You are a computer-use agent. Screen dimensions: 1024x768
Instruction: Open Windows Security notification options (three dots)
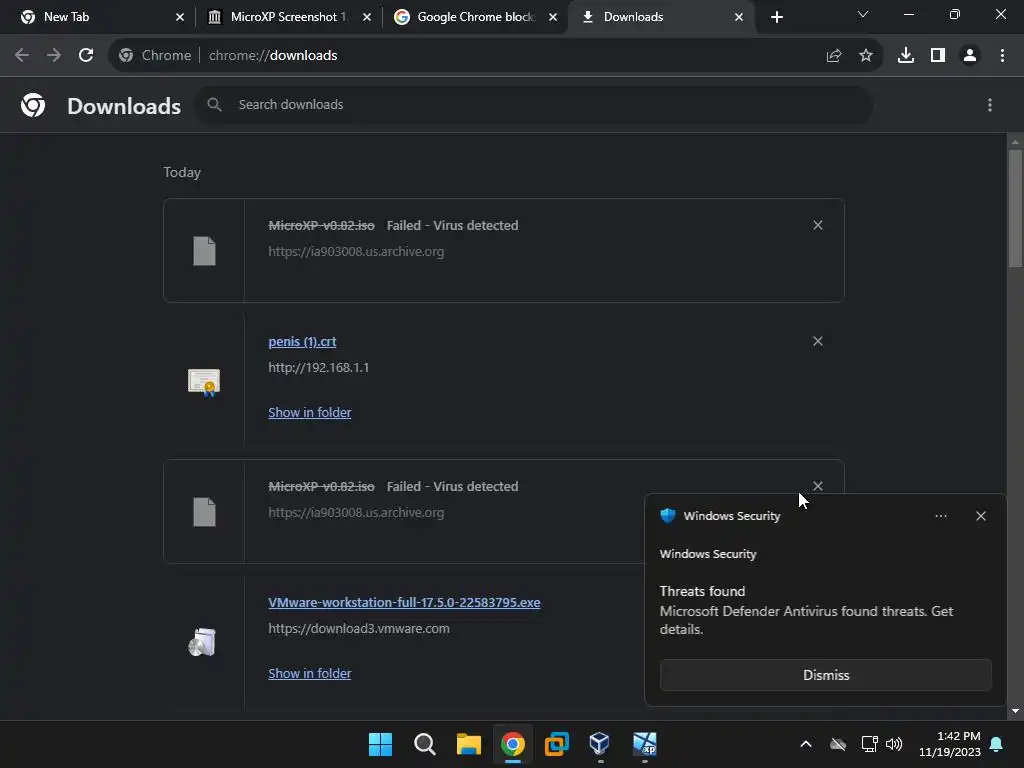(x=941, y=516)
